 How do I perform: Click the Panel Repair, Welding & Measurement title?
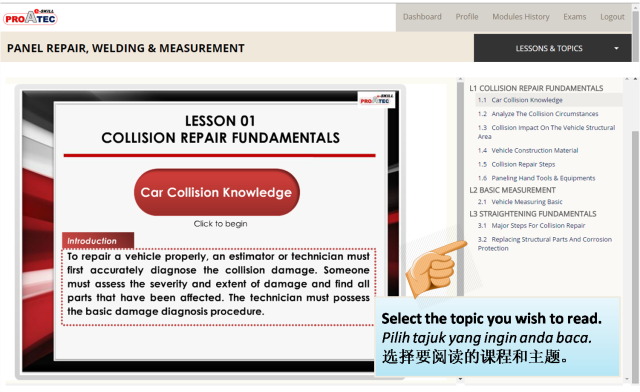pos(126,48)
